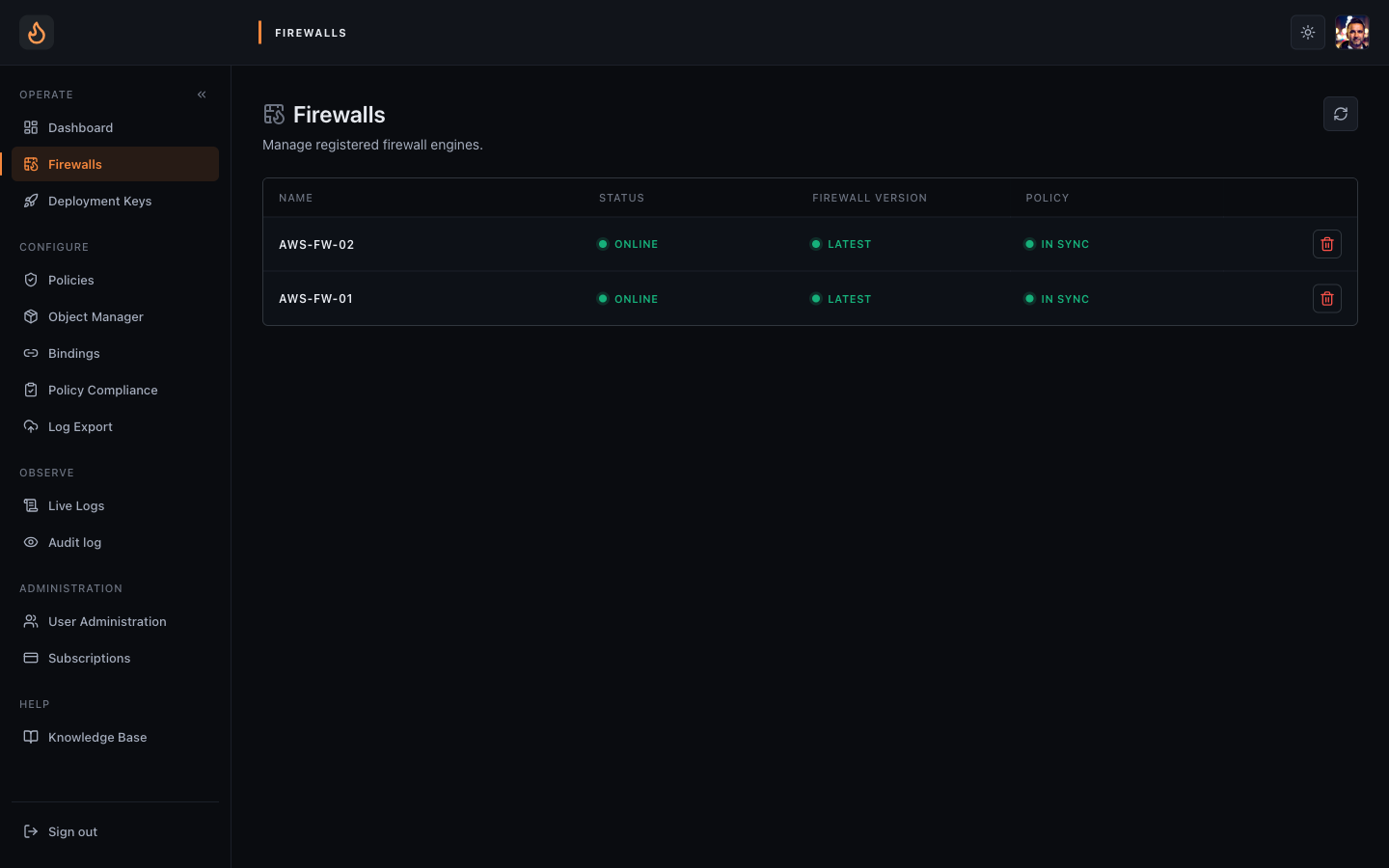Collapse the sidebar with the double-chevron
The height and width of the screenshot is (868, 1389).
202,95
